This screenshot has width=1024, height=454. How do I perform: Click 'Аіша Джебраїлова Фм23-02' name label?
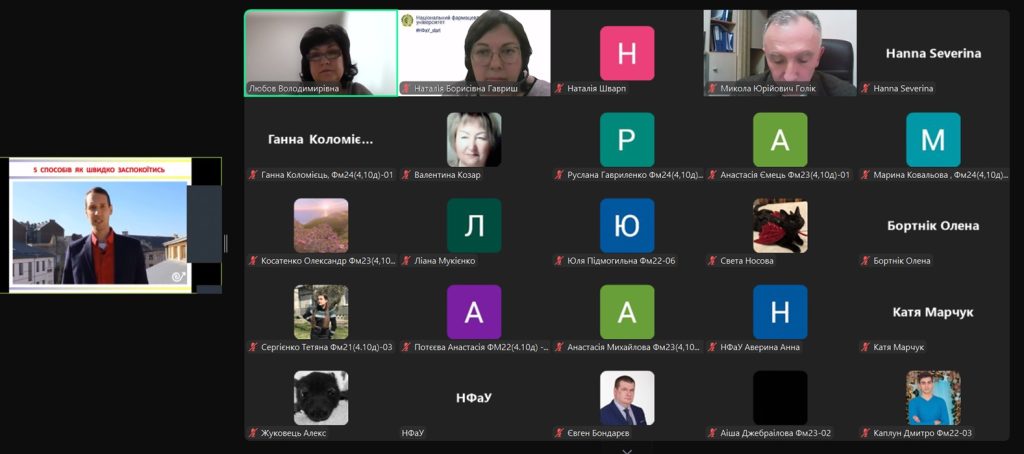776,432
